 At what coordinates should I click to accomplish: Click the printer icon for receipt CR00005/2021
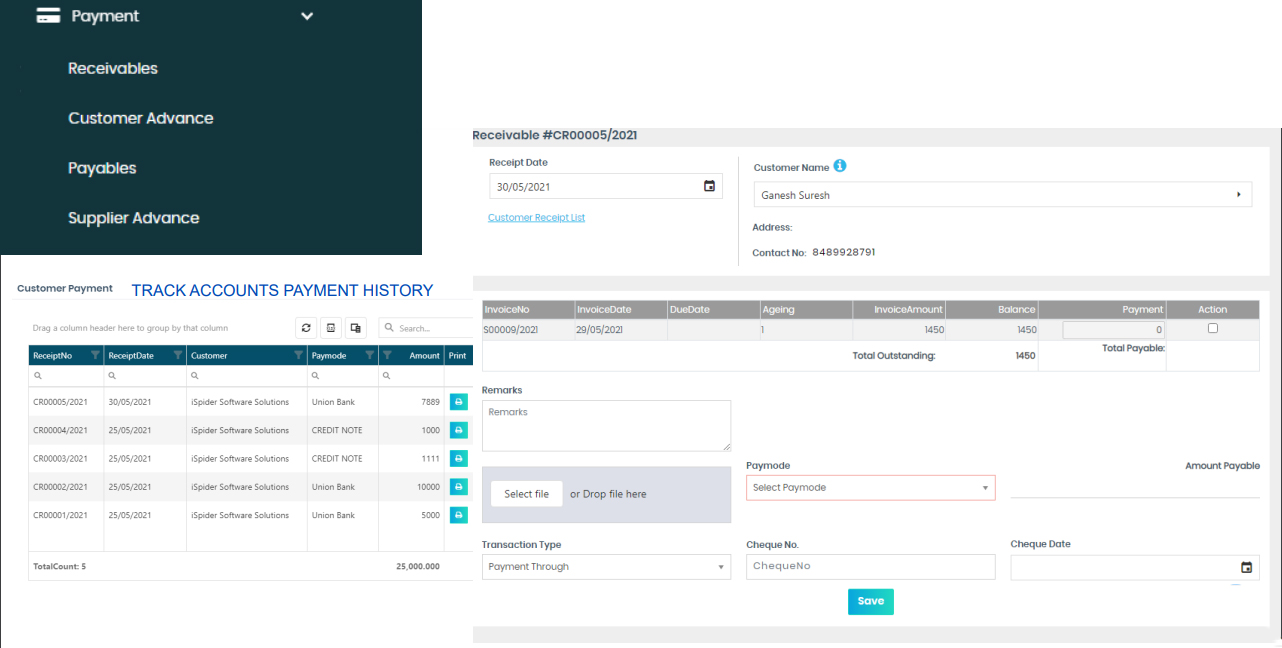pos(459,401)
